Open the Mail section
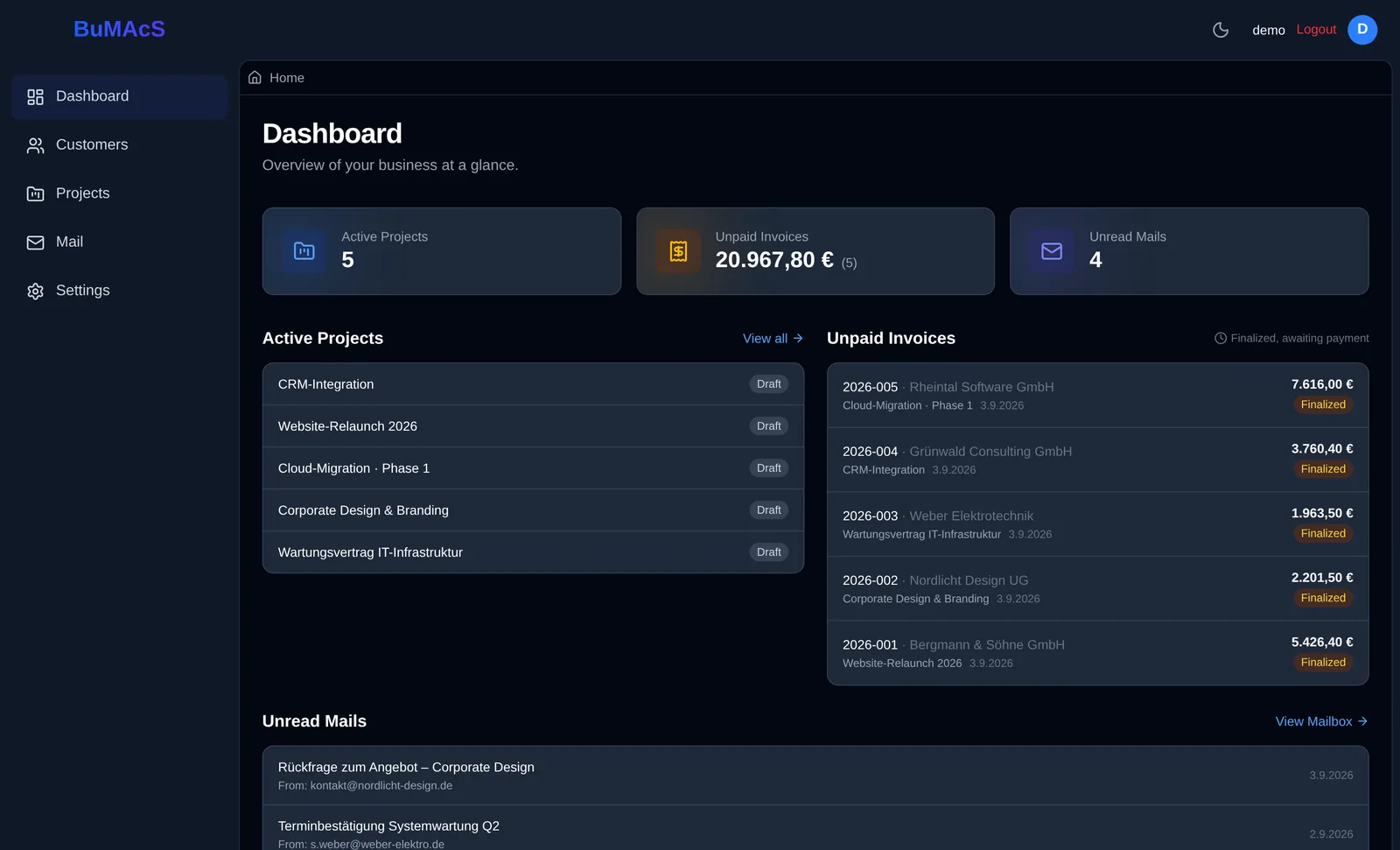This screenshot has width=1400, height=850. [x=120, y=242]
